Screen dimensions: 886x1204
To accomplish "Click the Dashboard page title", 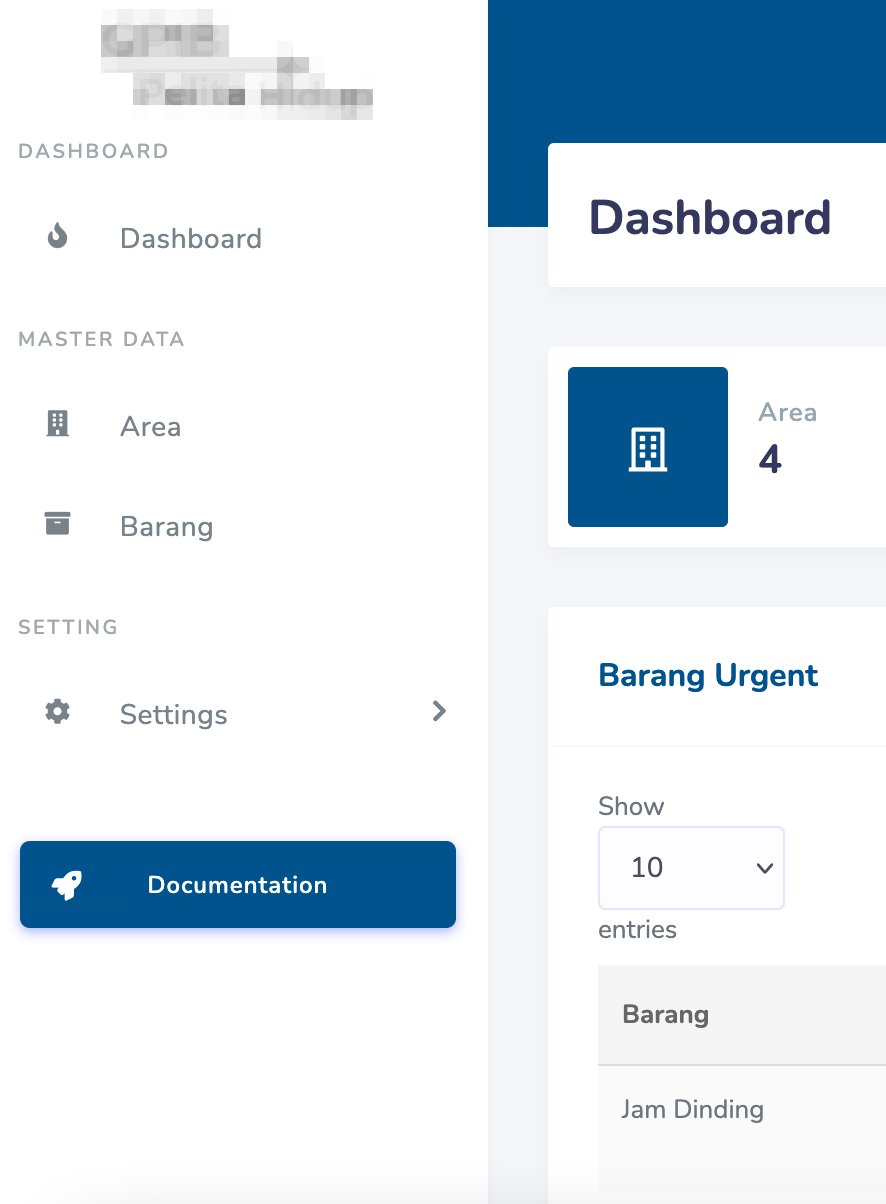I will click(x=710, y=216).
